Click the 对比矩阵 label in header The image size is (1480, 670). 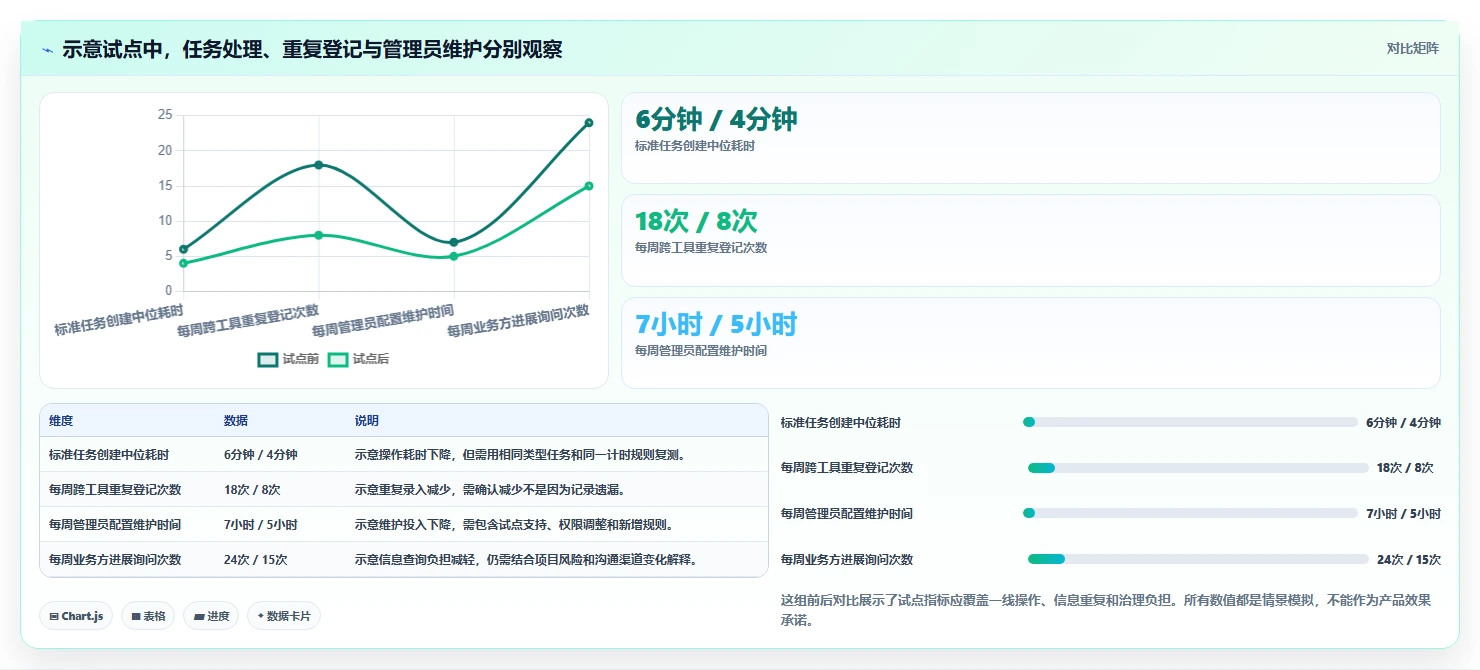(1413, 49)
